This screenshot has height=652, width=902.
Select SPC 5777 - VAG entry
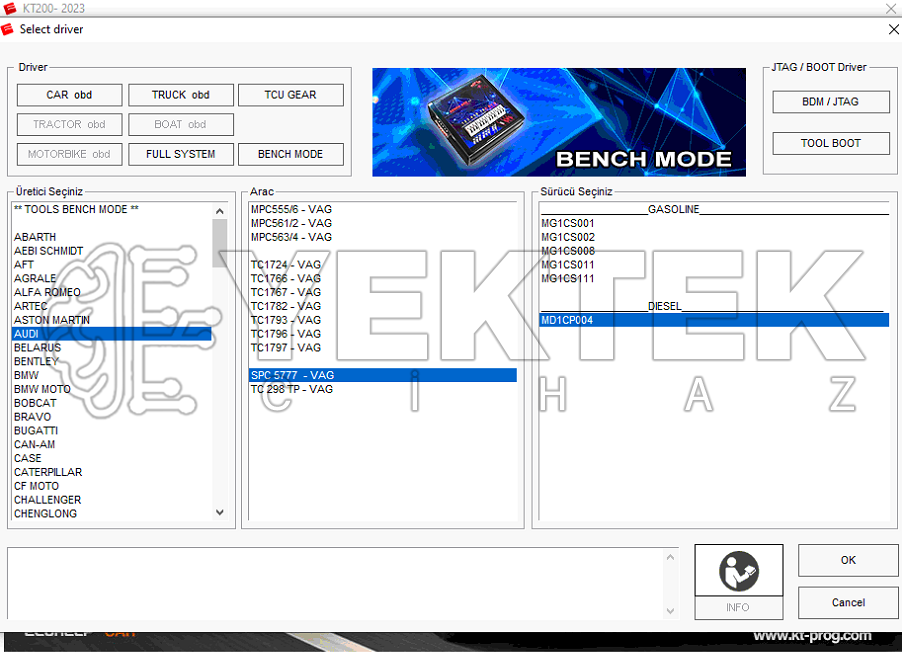383,375
